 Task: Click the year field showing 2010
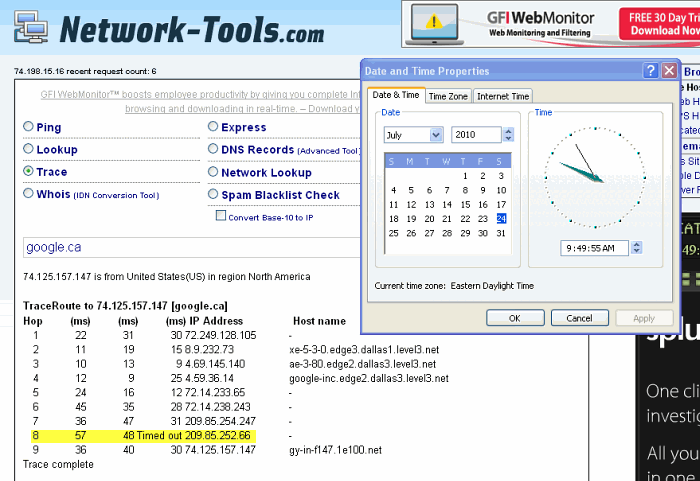476,134
